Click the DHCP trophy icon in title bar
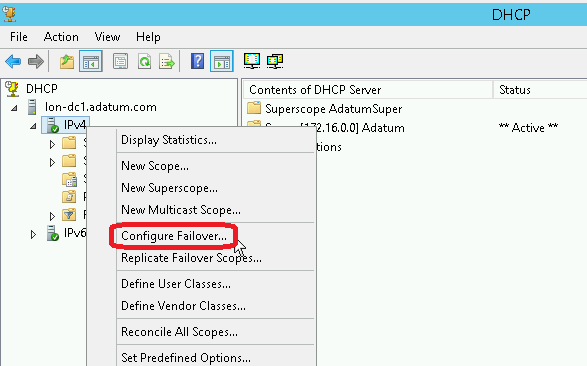Image resolution: width=587 pixels, height=366 pixels. [x=9, y=14]
